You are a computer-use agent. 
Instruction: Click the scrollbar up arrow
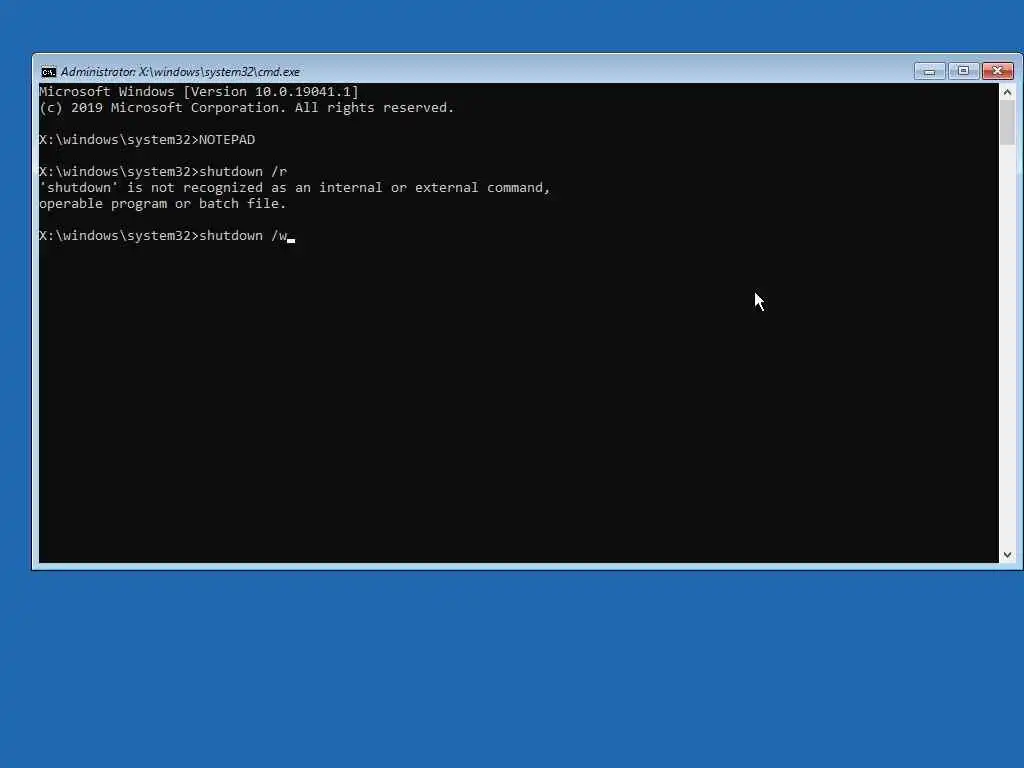(x=1007, y=92)
